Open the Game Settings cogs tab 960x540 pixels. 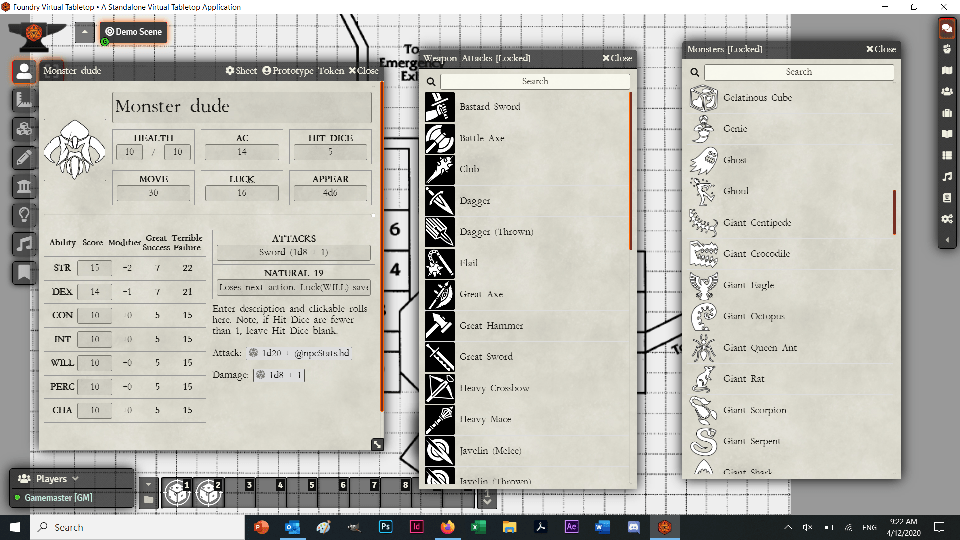[x=946, y=219]
